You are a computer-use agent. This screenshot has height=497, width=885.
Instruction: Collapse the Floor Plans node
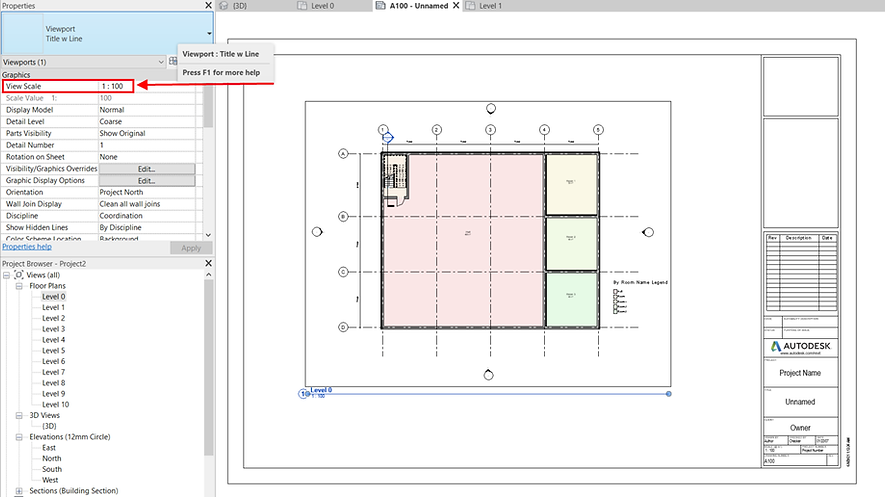[19, 286]
